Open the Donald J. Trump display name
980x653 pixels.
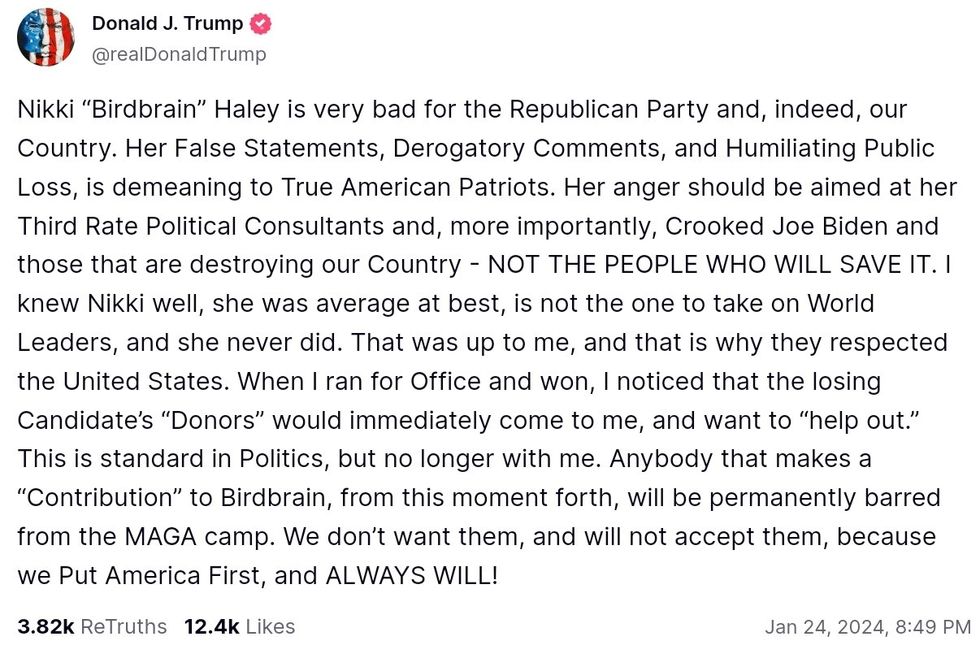[167, 24]
